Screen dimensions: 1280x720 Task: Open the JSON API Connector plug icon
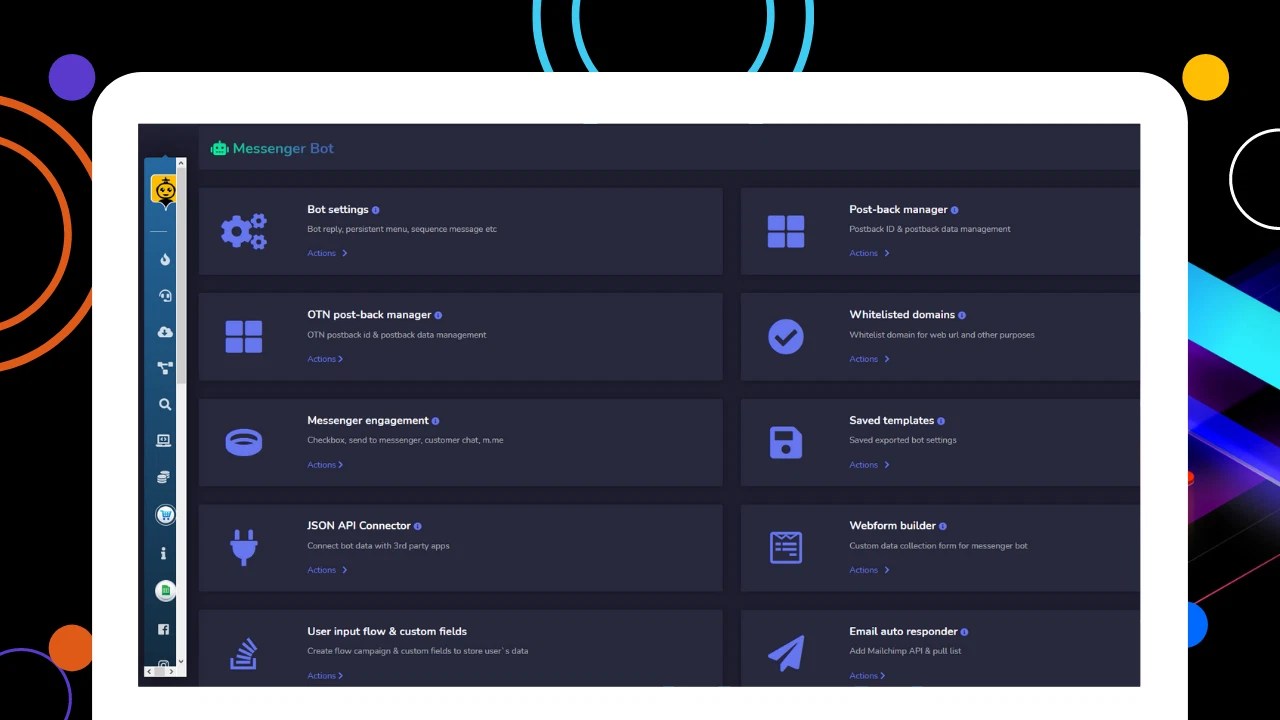(243, 547)
